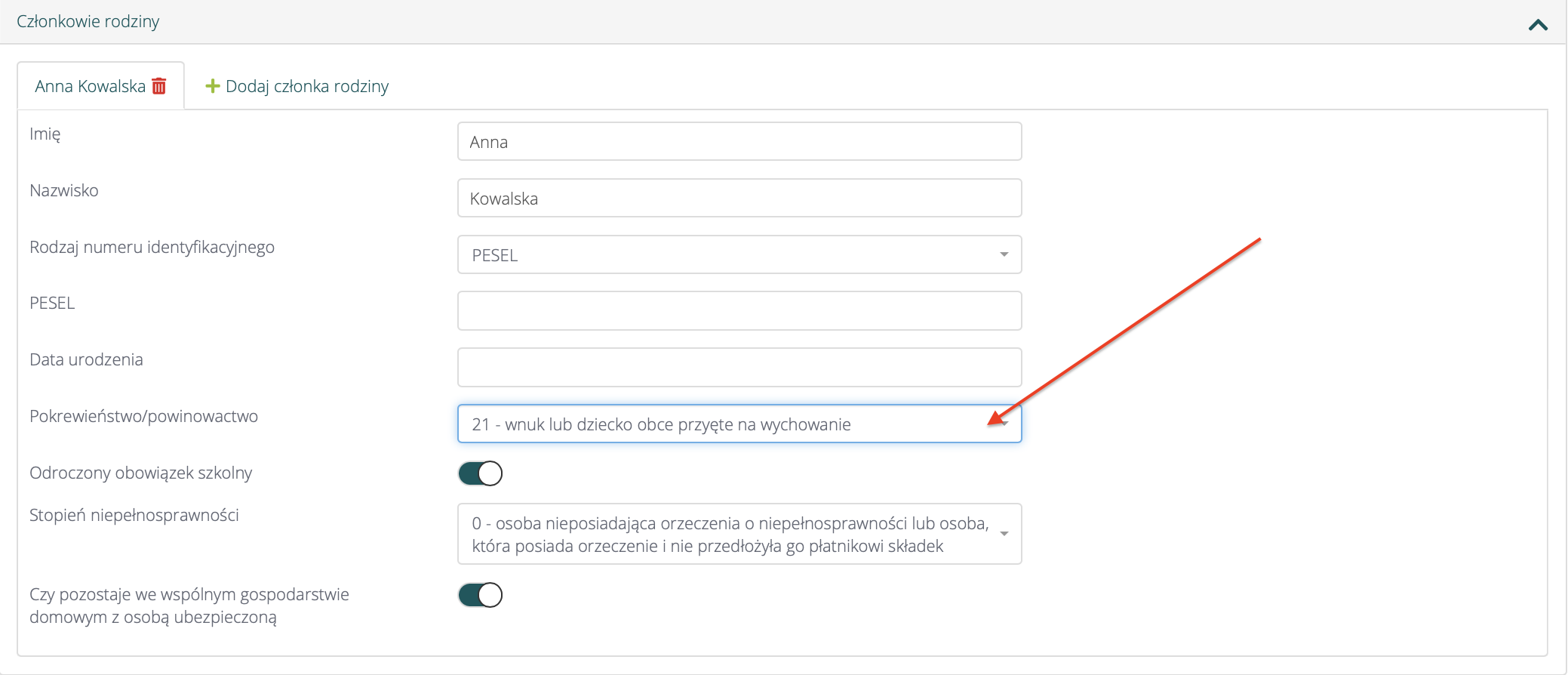Click the Nazwisko field containing Kowalska
The image size is (1568, 675).
click(739, 198)
